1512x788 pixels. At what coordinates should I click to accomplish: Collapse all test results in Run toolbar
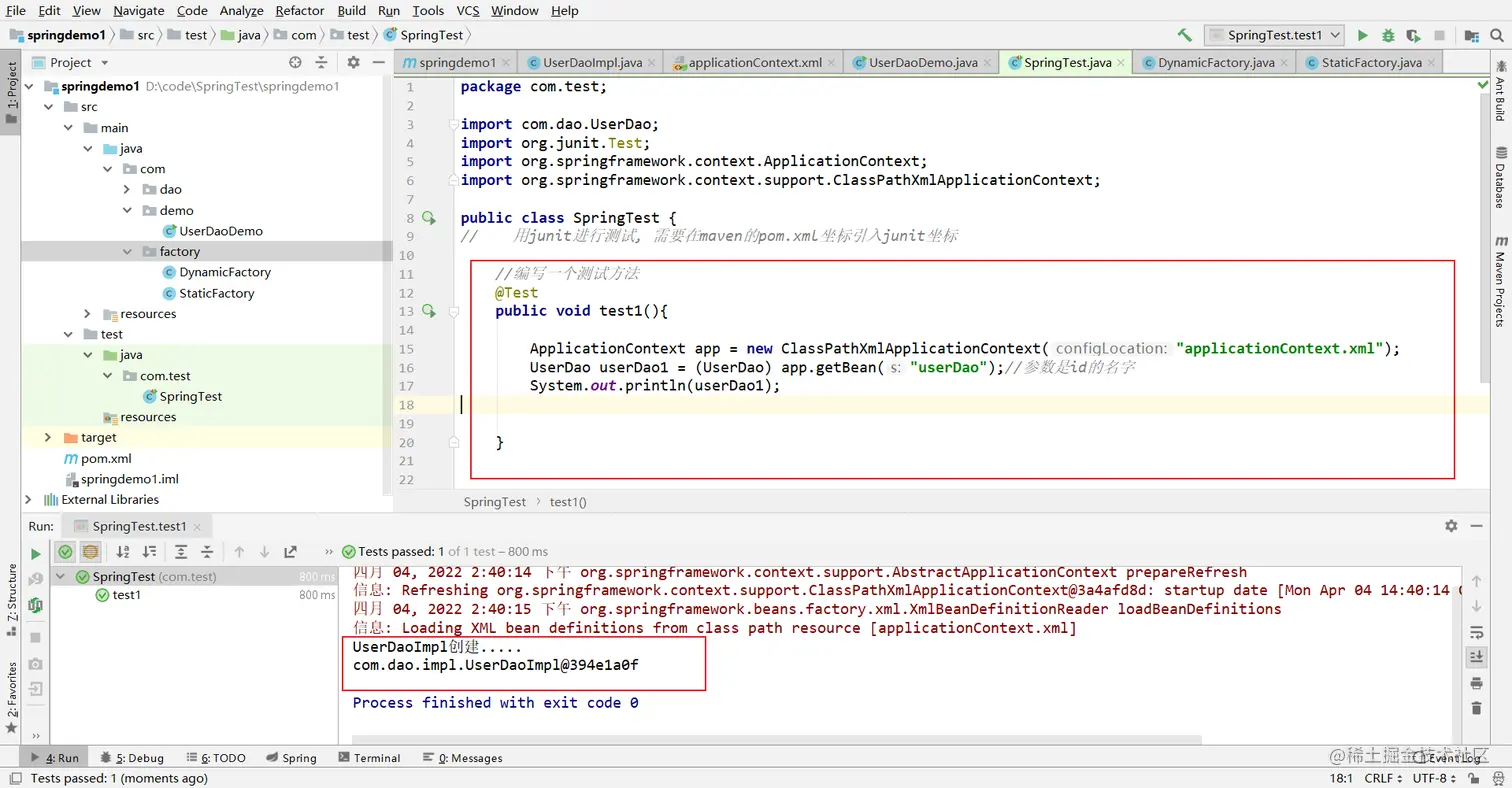tap(207, 551)
